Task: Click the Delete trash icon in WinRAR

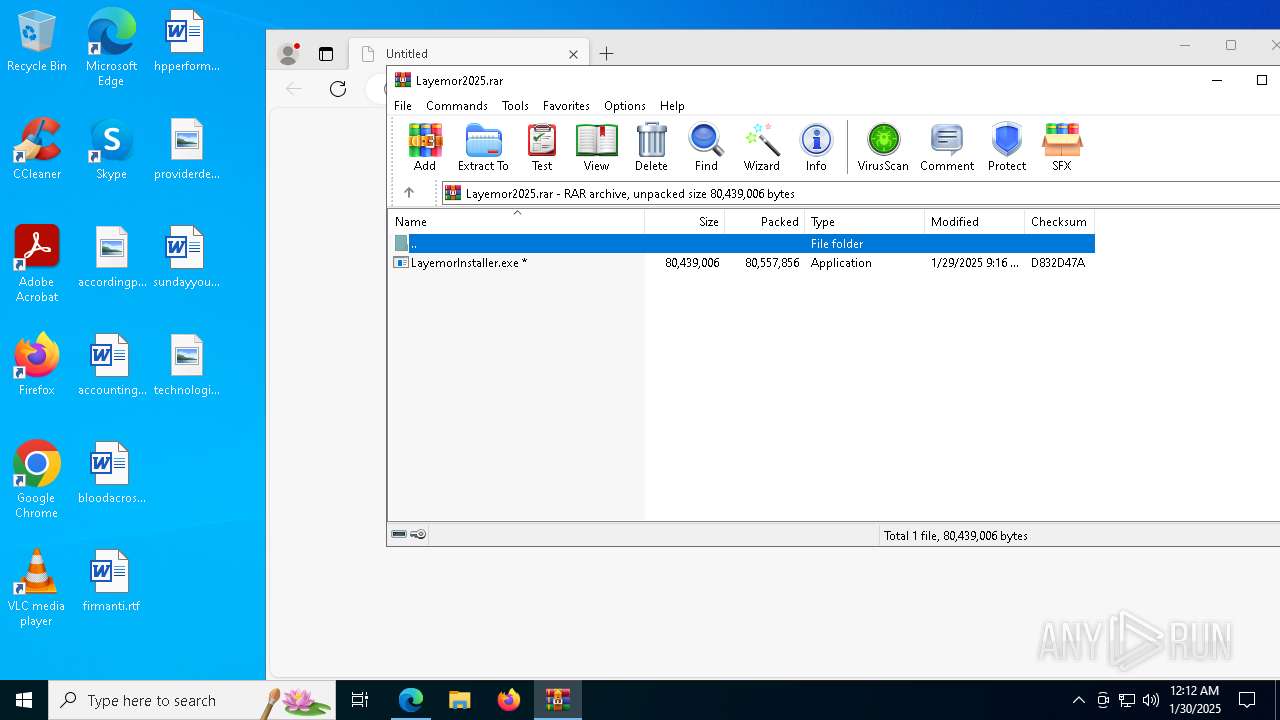Action: pyautogui.click(x=651, y=147)
